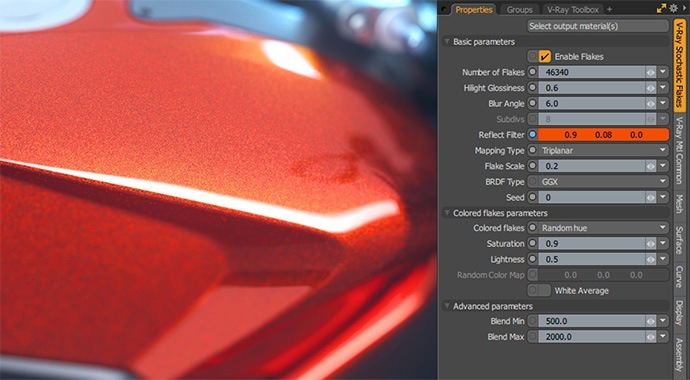Collapse the Colored flakes parameters section
This screenshot has height=380, width=690.
(x=447, y=213)
